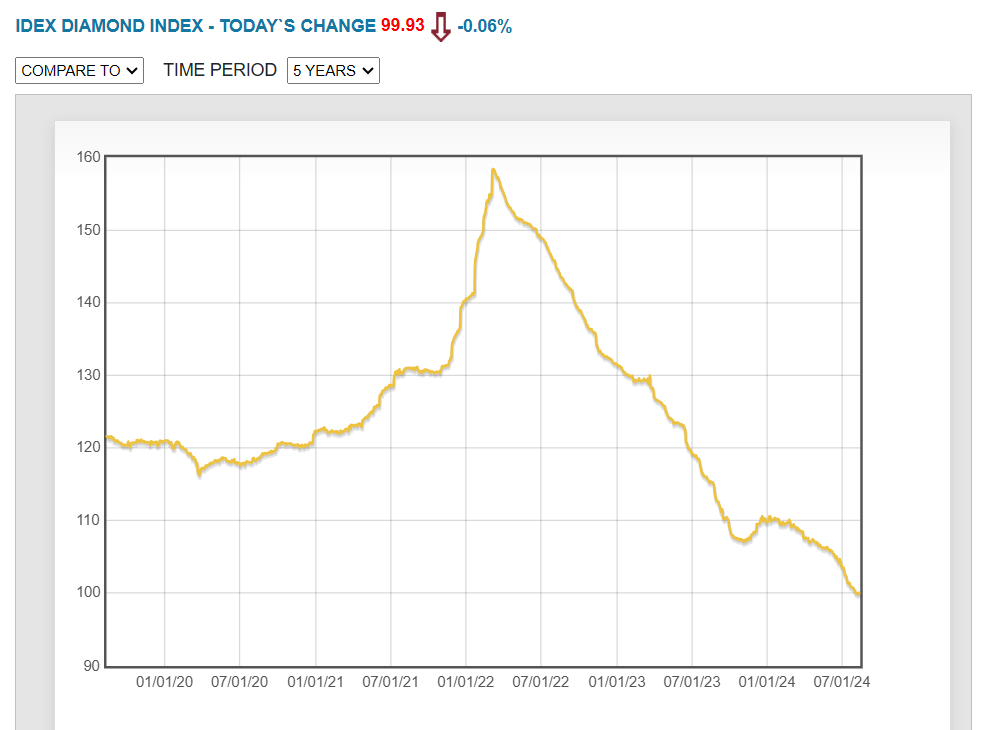
Task: Click the 07/01/21 x-axis date
Action: click(391, 682)
